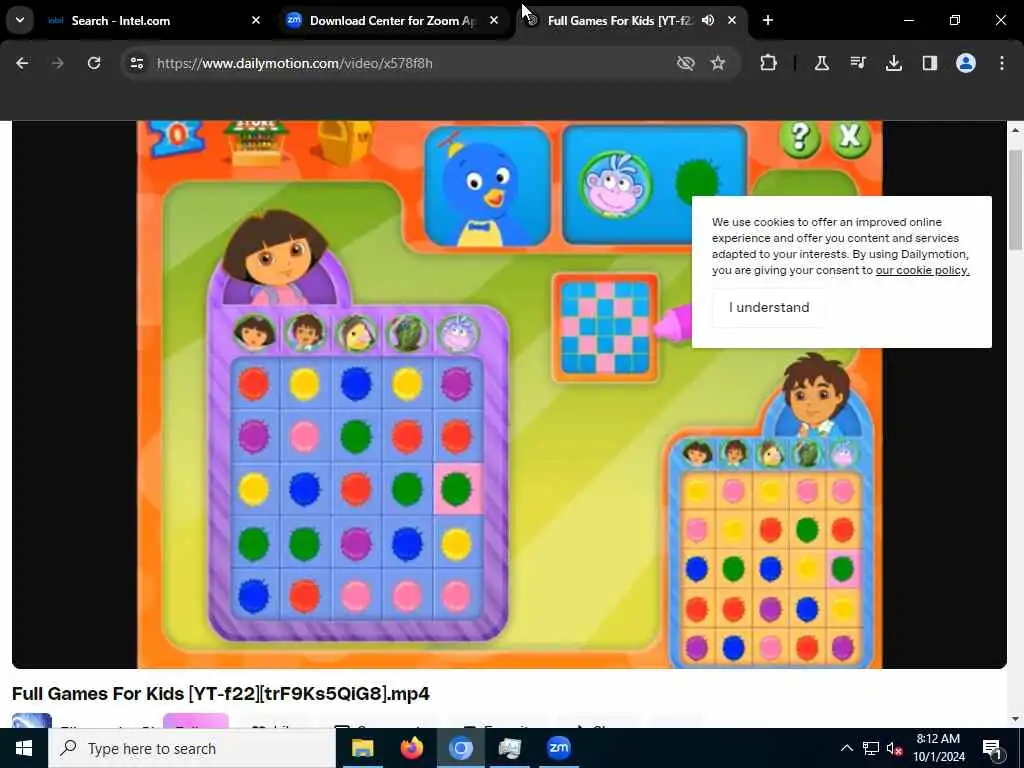Click Diego's large portrait above blue board
This screenshot has width=1024, height=768.
coord(816,396)
